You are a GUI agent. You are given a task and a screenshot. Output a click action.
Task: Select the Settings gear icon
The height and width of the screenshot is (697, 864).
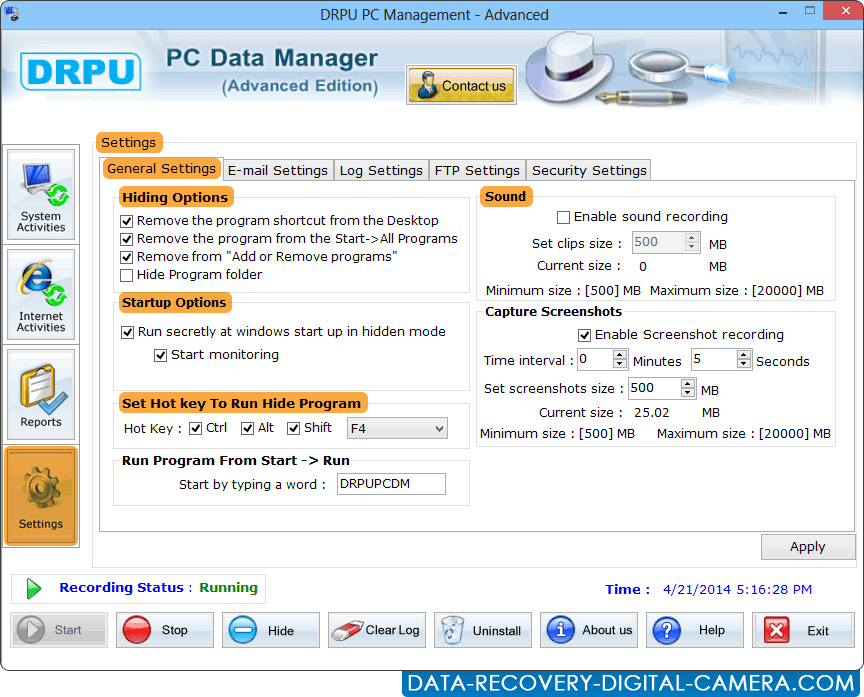click(x=41, y=496)
